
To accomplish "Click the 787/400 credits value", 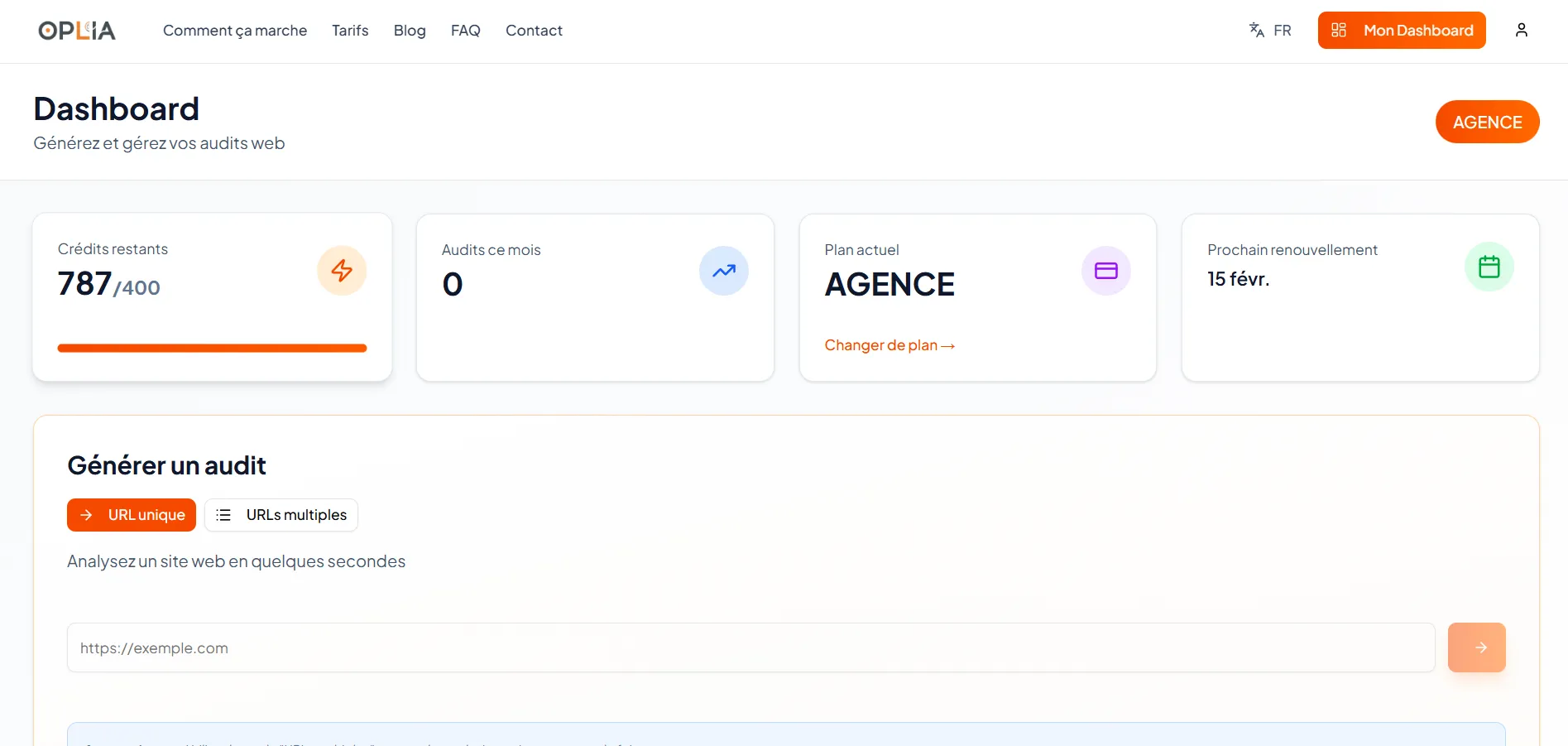I will [109, 284].
